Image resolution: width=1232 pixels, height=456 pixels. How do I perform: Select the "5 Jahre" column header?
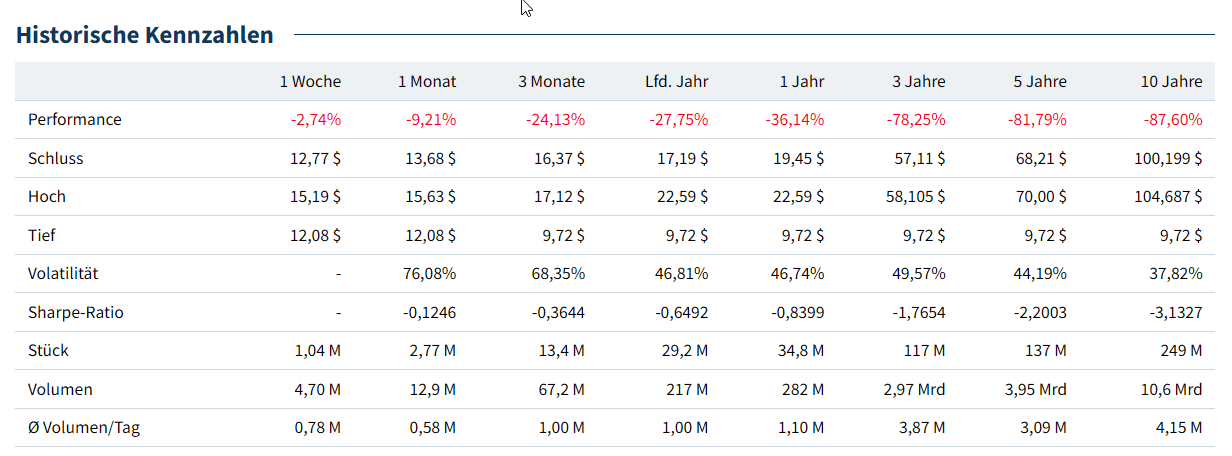(1040, 82)
